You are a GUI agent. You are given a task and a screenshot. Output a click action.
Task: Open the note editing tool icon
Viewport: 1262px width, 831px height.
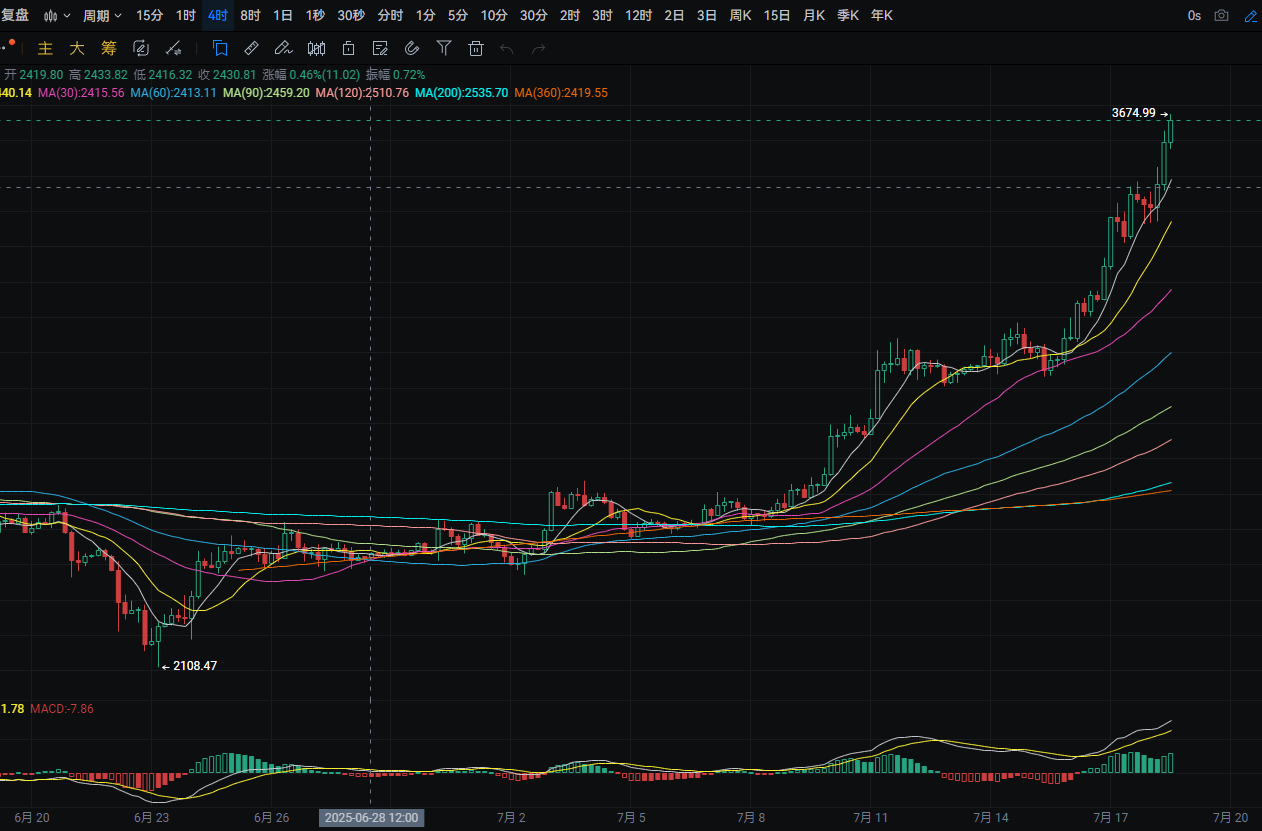tap(380, 48)
